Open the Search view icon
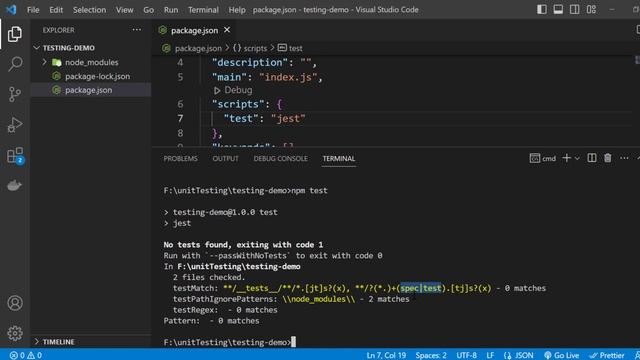The image size is (640, 360). tap(15, 64)
